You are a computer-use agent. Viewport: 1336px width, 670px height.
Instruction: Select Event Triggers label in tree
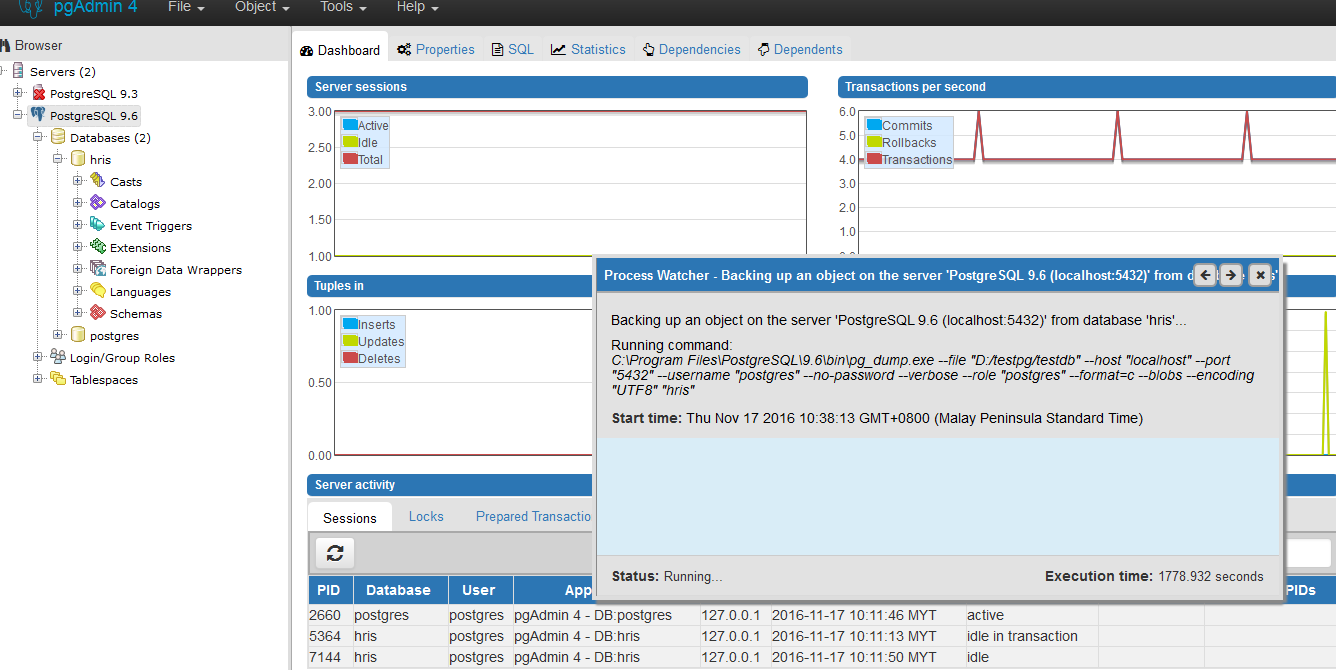click(151, 226)
